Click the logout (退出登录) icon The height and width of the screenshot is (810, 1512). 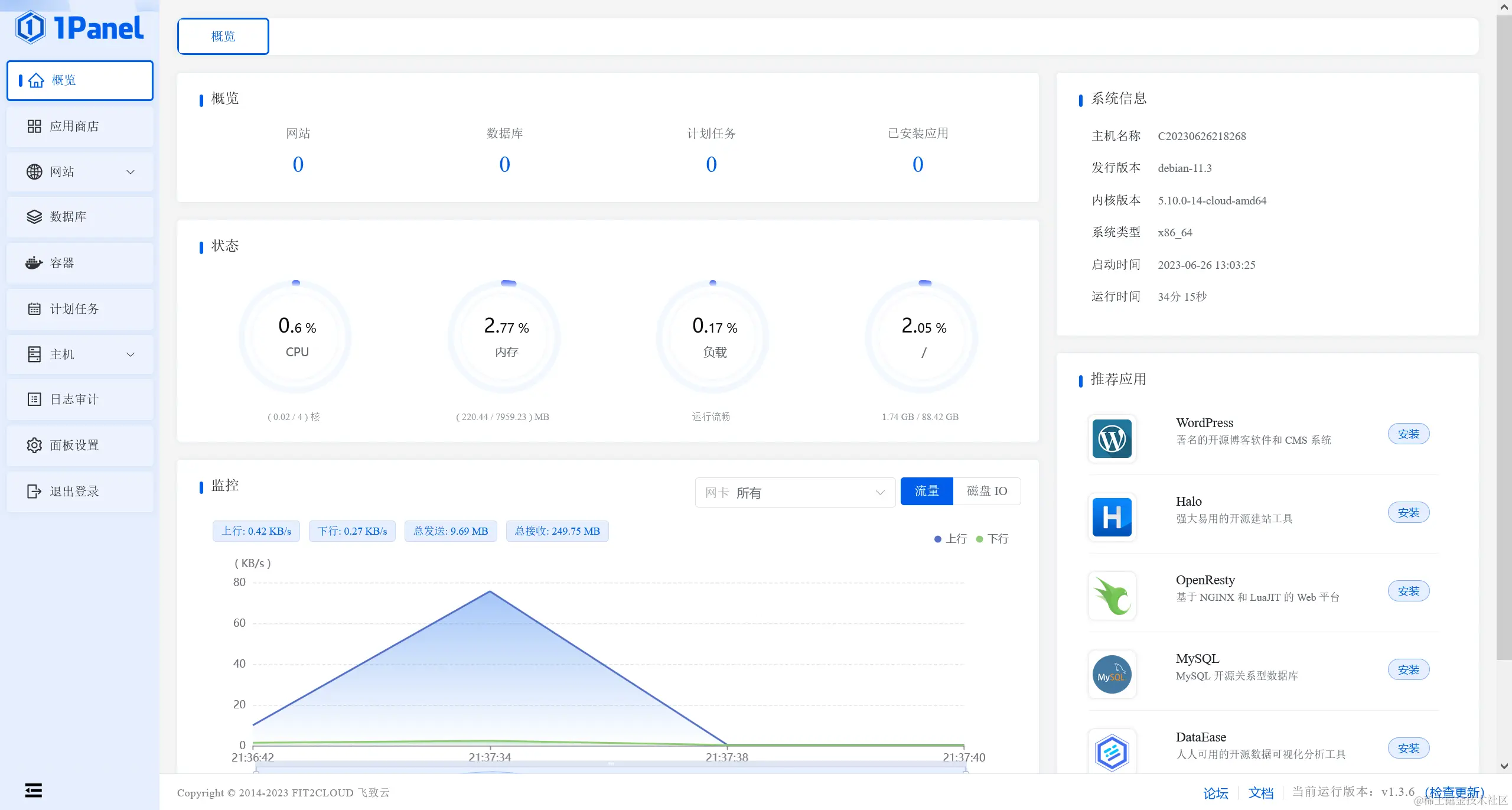(x=34, y=491)
